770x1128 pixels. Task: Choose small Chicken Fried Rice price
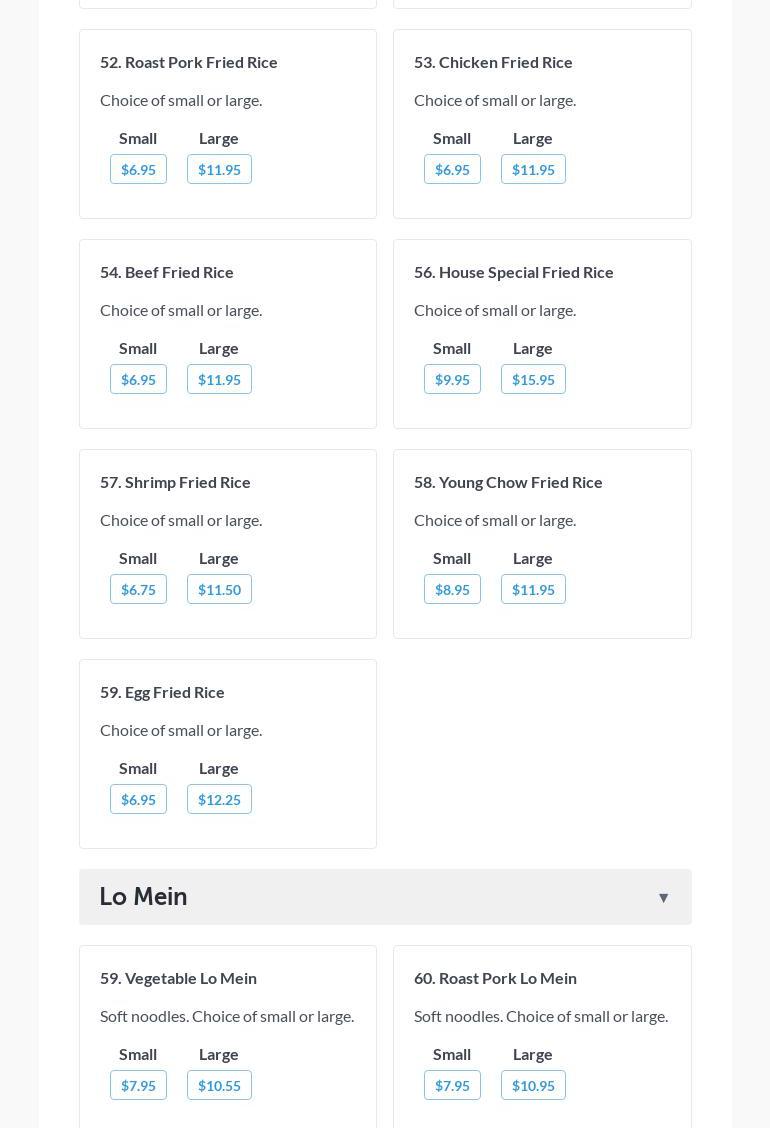click(452, 170)
